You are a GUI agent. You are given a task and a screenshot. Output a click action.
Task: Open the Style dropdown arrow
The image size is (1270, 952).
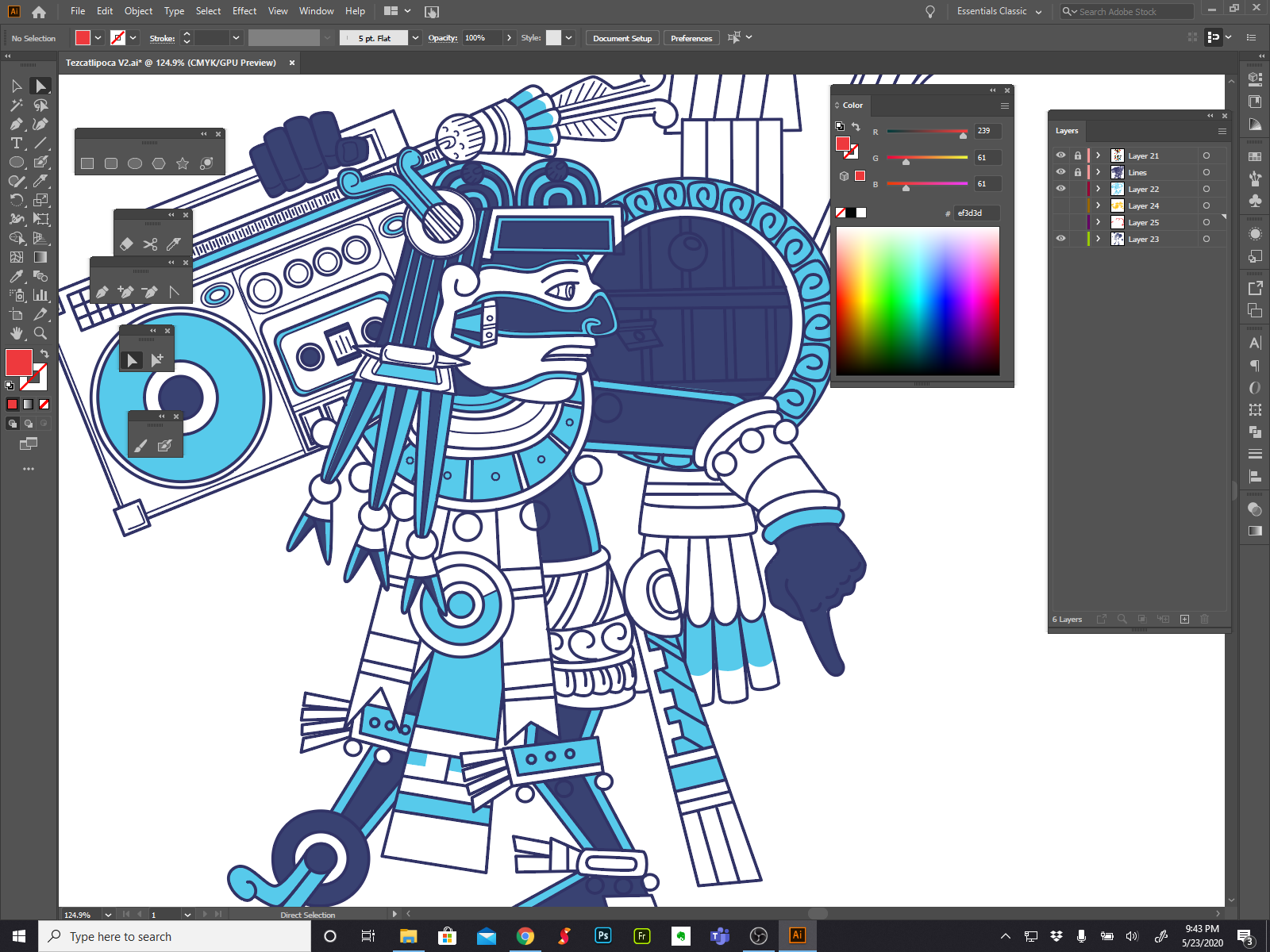pyautogui.click(x=568, y=38)
